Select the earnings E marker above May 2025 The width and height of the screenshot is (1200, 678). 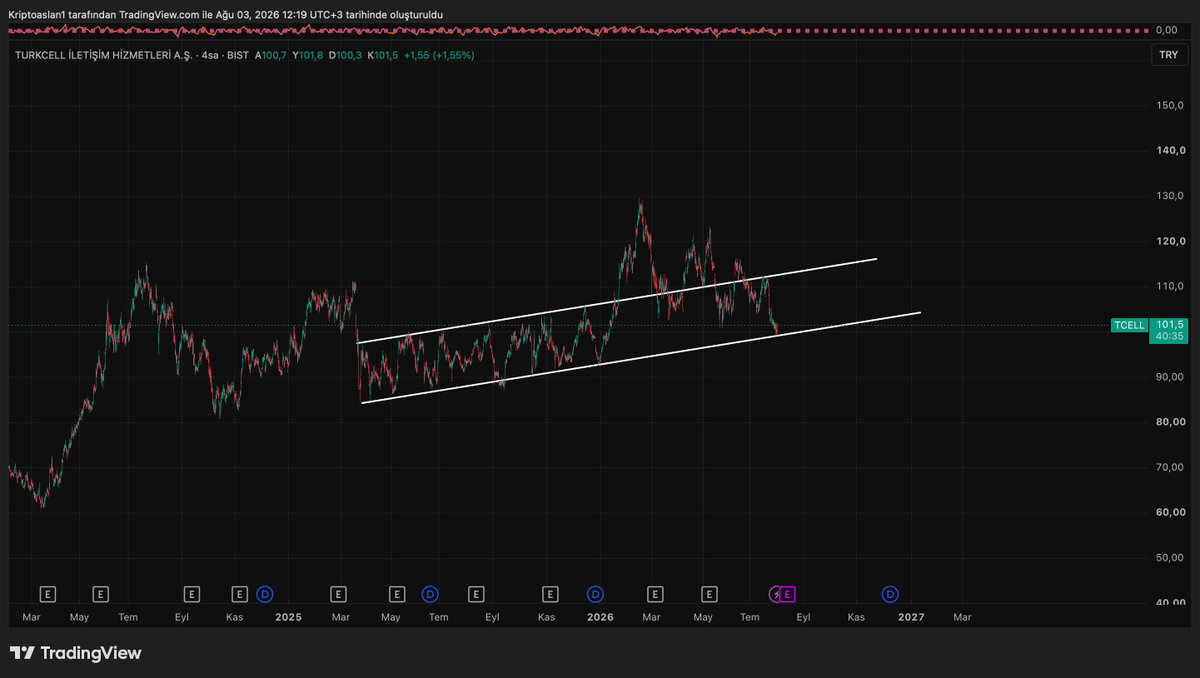397,594
